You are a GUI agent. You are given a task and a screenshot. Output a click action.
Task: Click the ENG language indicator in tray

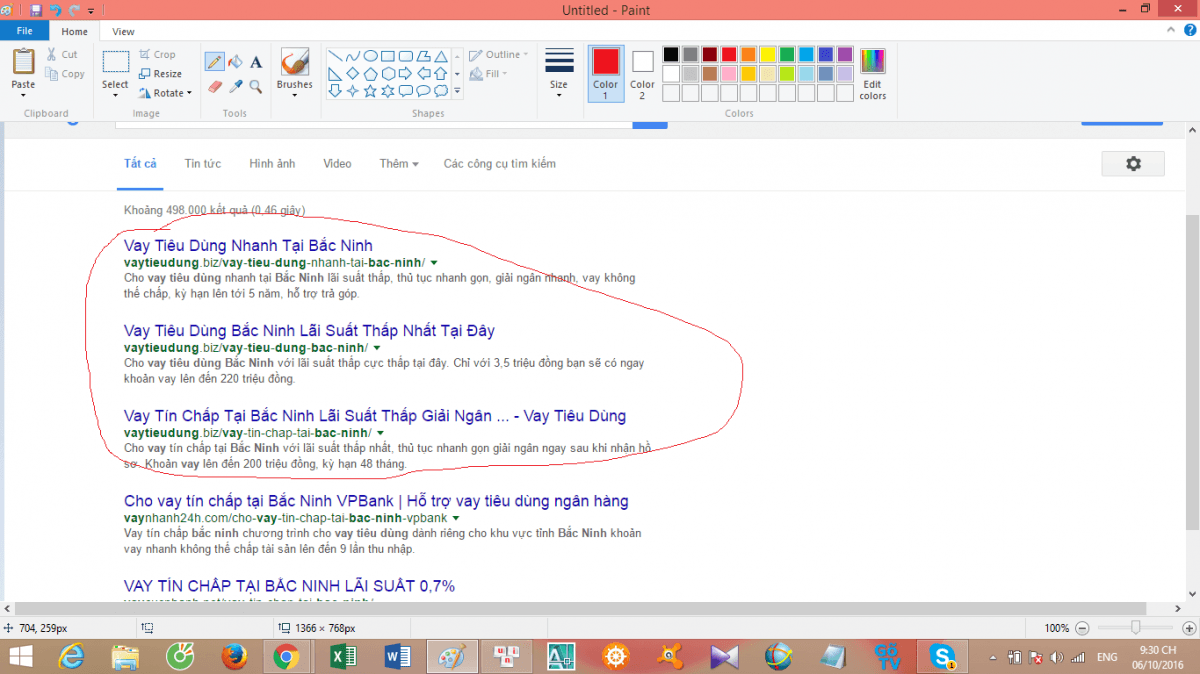(x=1107, y=657)
